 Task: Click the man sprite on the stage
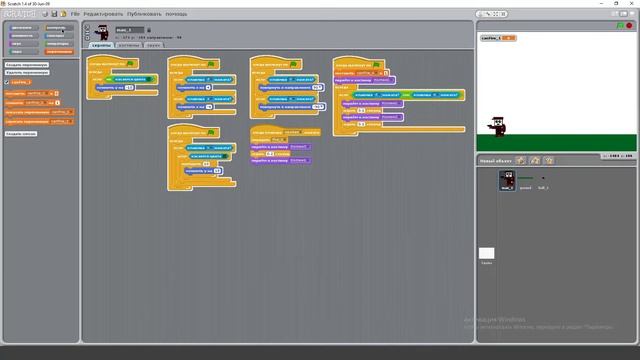[x=498, y=127]
